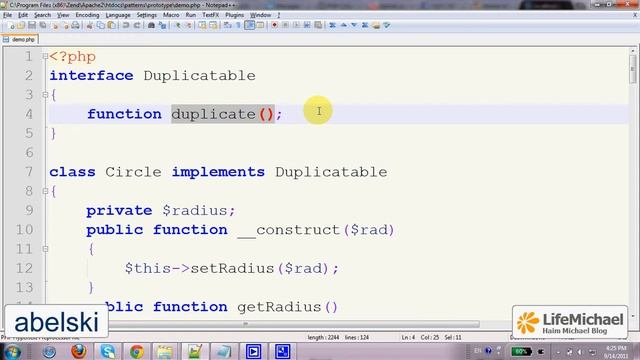Collapse the __construct fold at line 11

(x=45, y=249)
